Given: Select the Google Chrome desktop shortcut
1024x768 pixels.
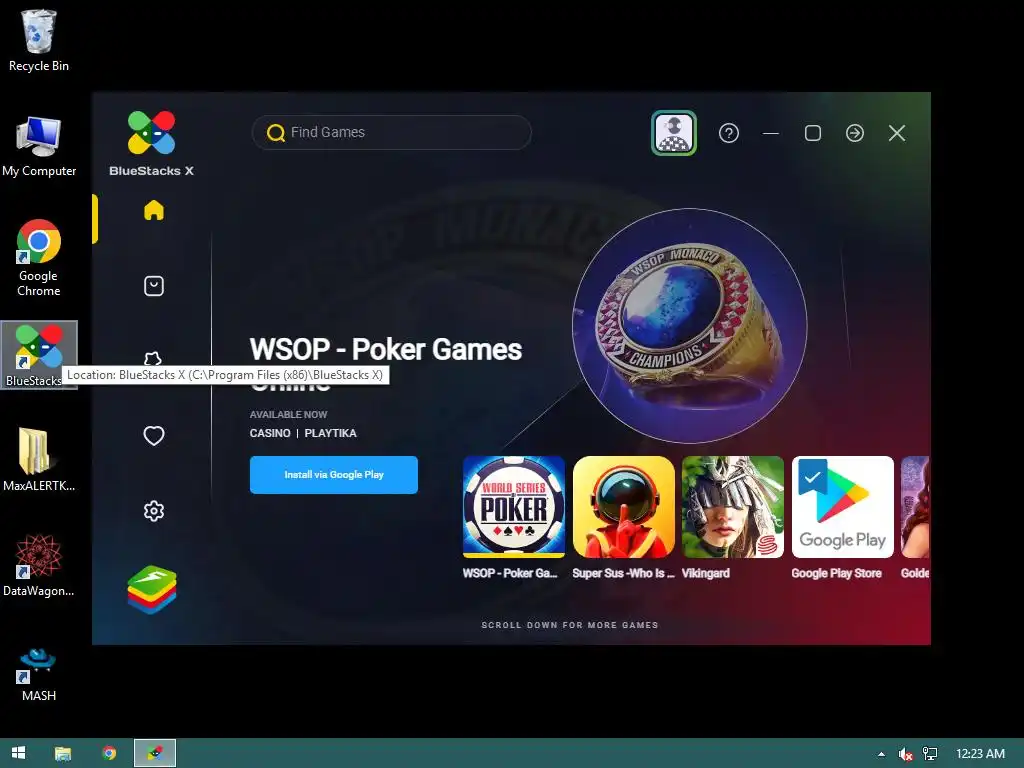Looking at the screenshot, I should [x=39, y=259].
